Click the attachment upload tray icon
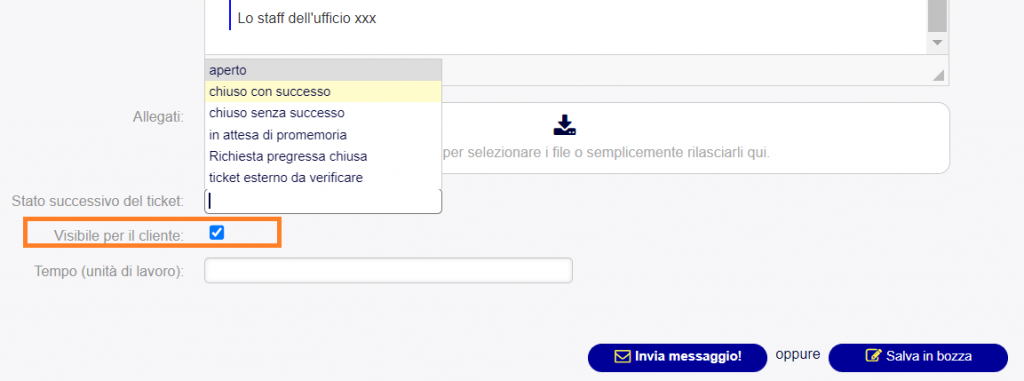This screenshot has height=381, width=1024. pyautogui.click(x=564, y=125)
